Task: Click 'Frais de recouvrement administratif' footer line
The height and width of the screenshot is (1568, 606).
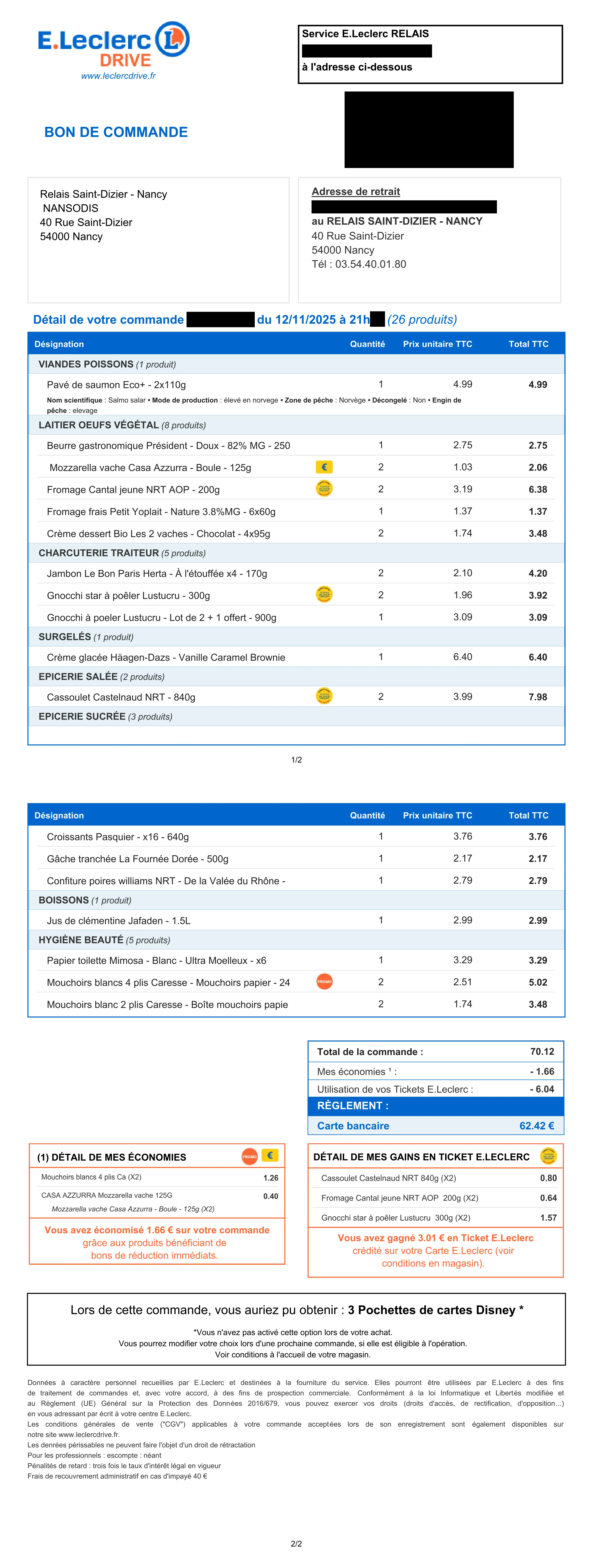Action: coord(117,1476)
